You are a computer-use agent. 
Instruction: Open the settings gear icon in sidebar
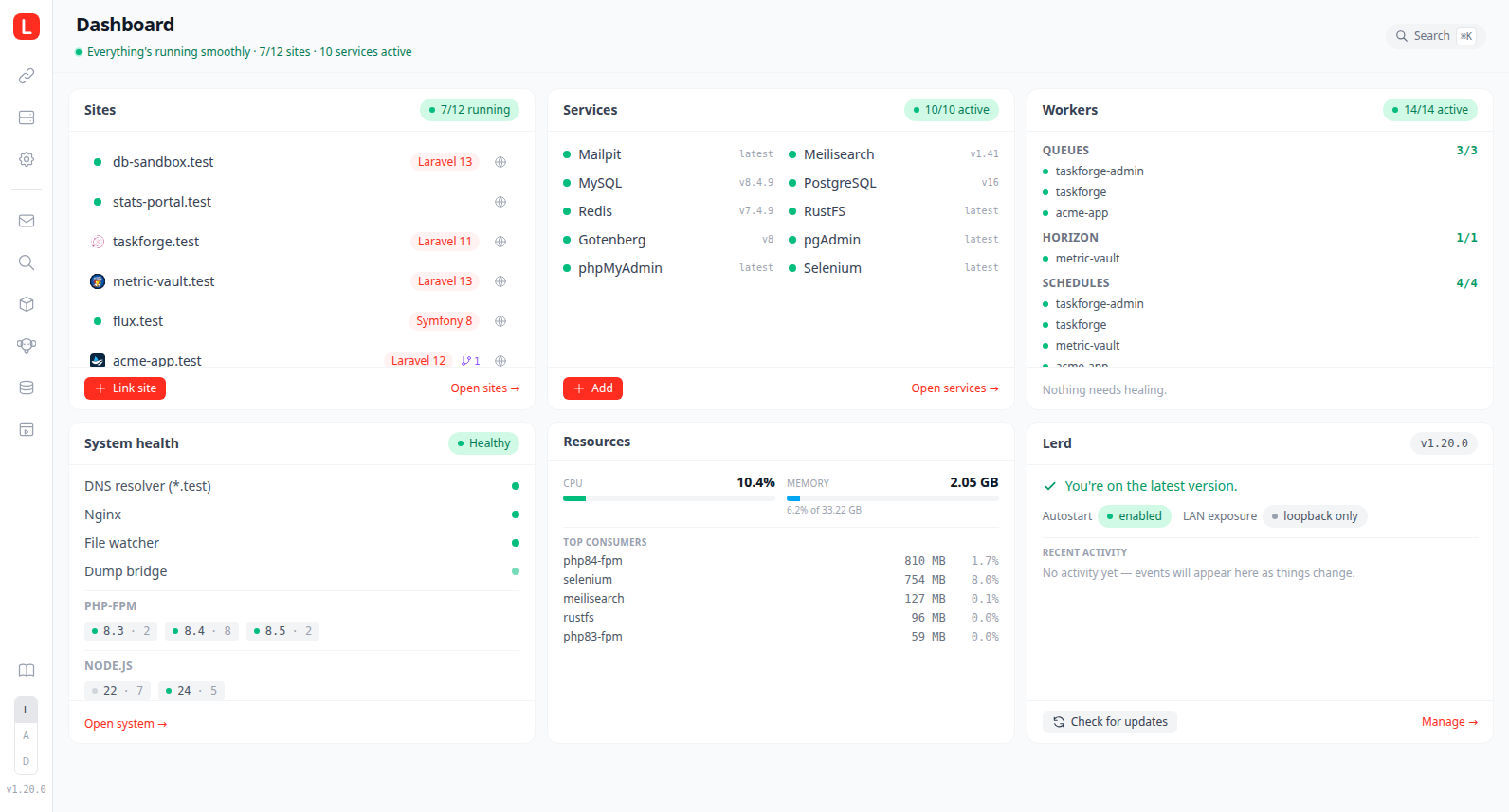(27, 159)
